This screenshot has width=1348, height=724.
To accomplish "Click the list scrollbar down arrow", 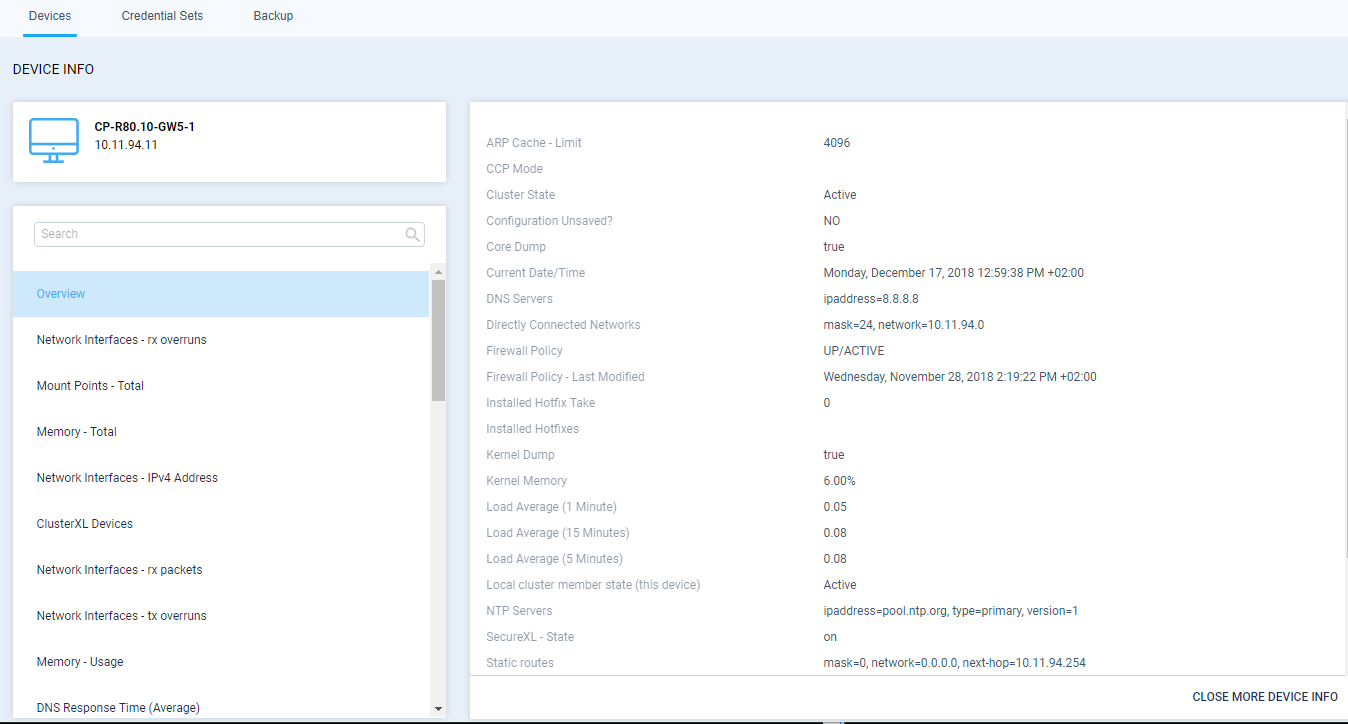I will click(437, 709).
